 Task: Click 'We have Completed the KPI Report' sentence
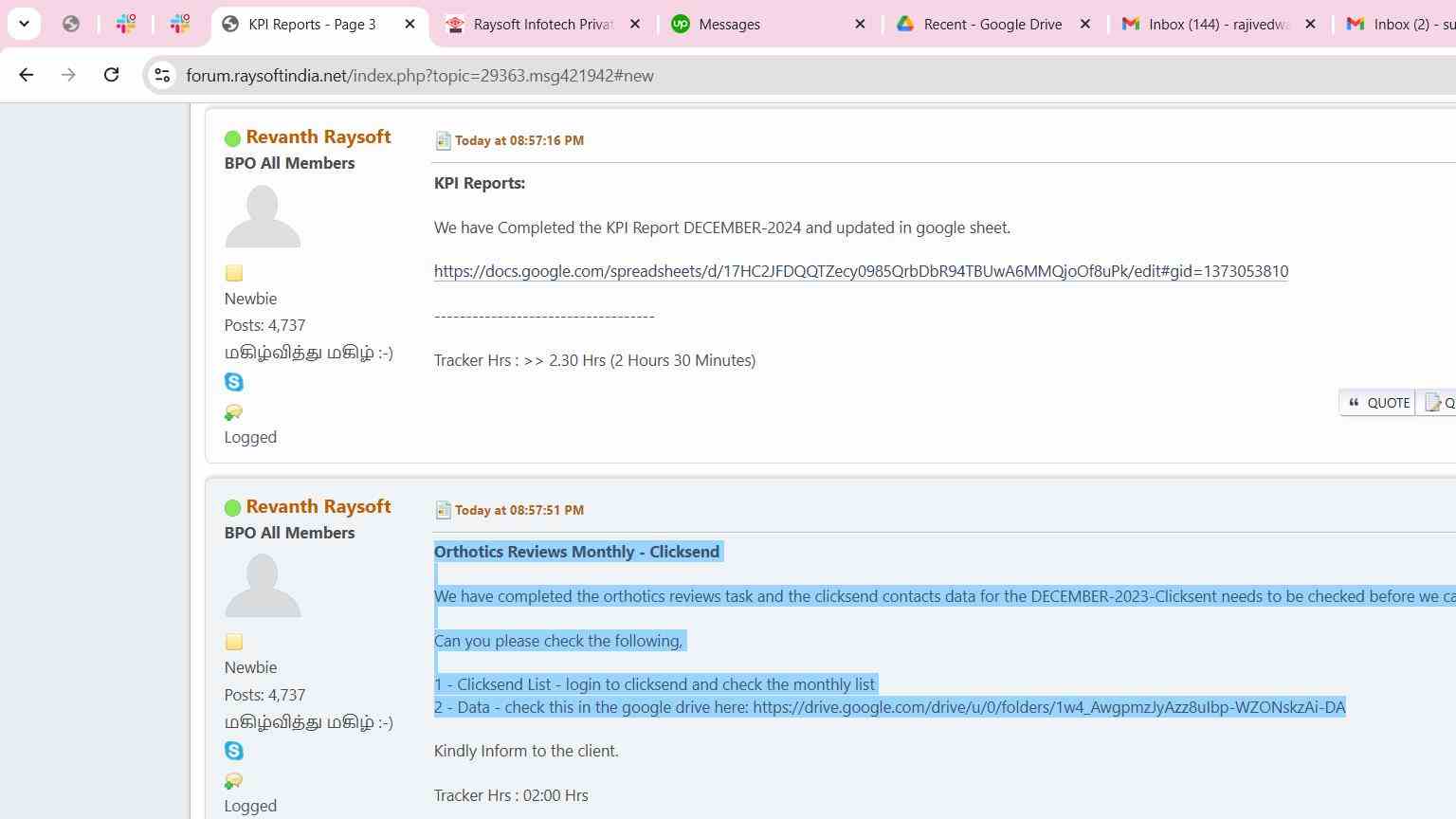click(722, 227)
